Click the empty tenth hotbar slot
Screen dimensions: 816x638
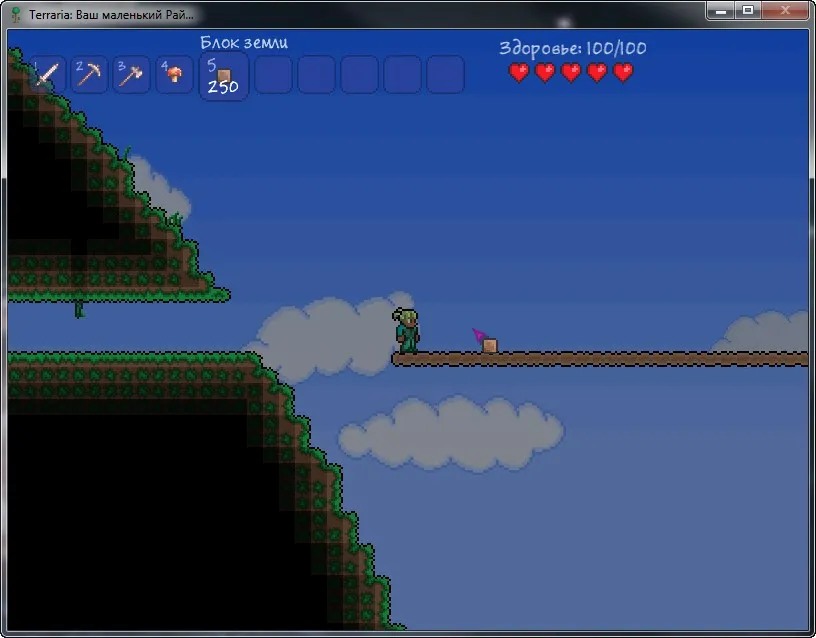pyautogui.click(x=445, y=74)
